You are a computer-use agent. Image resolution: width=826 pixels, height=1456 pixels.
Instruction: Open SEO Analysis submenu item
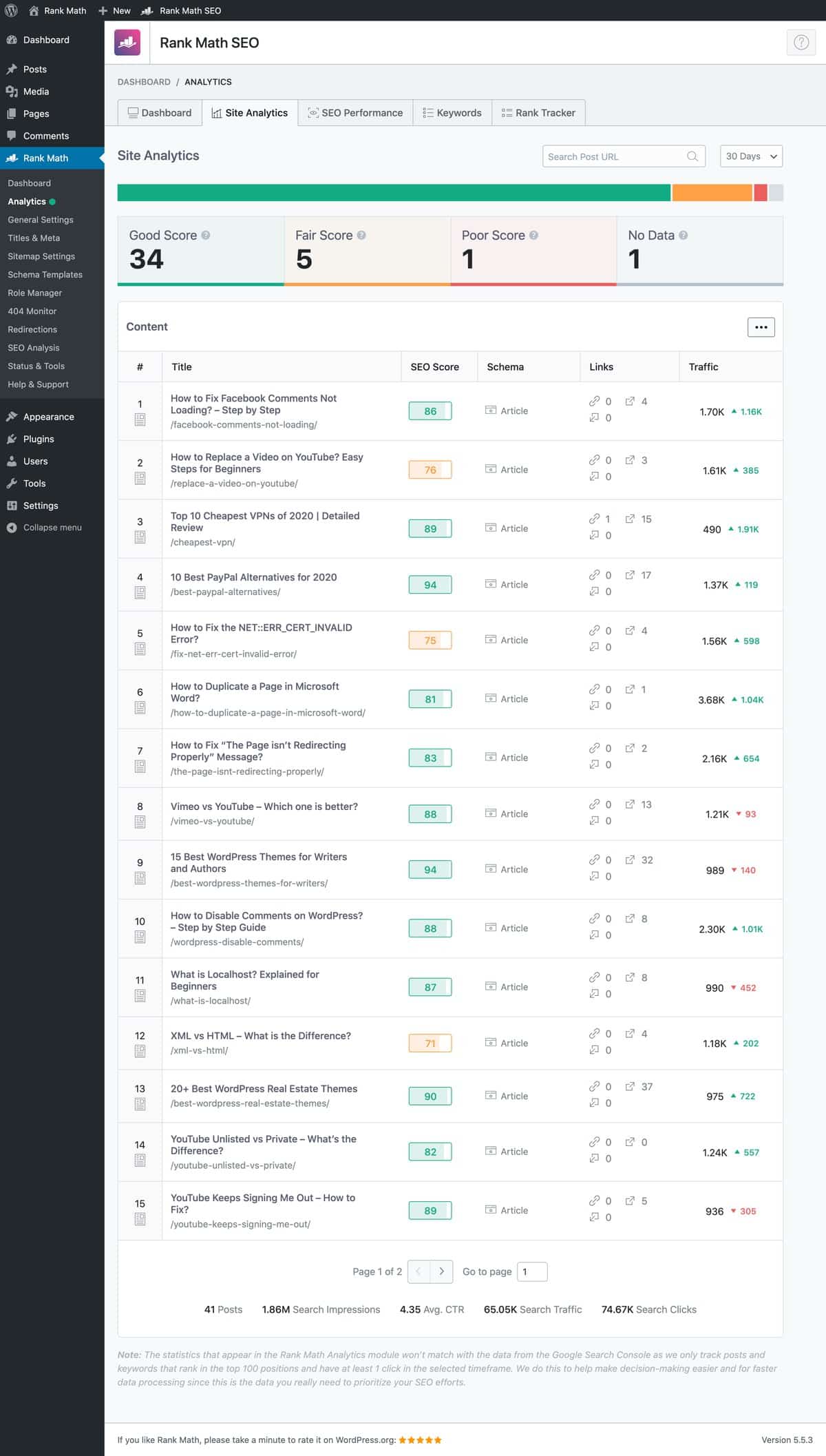(34, 348)
